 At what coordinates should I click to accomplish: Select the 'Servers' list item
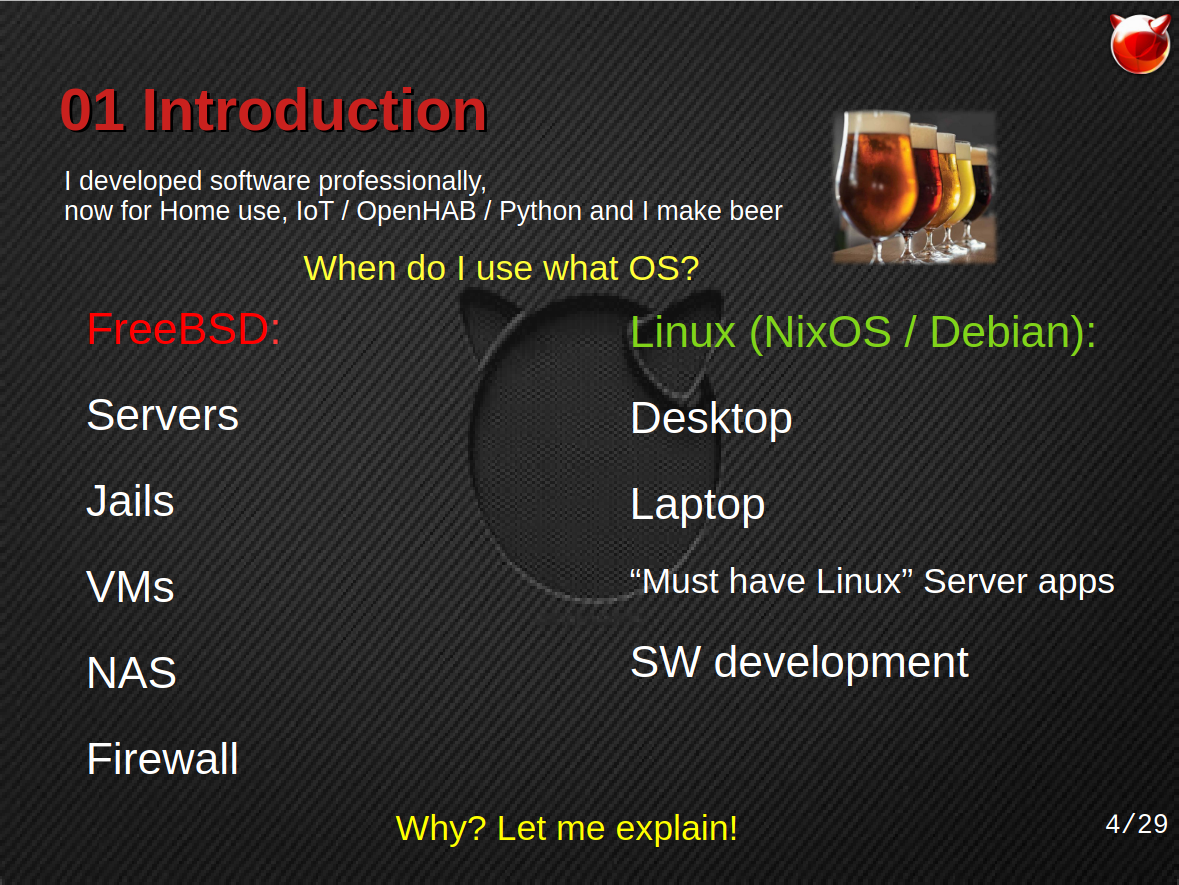coord(162,415)
